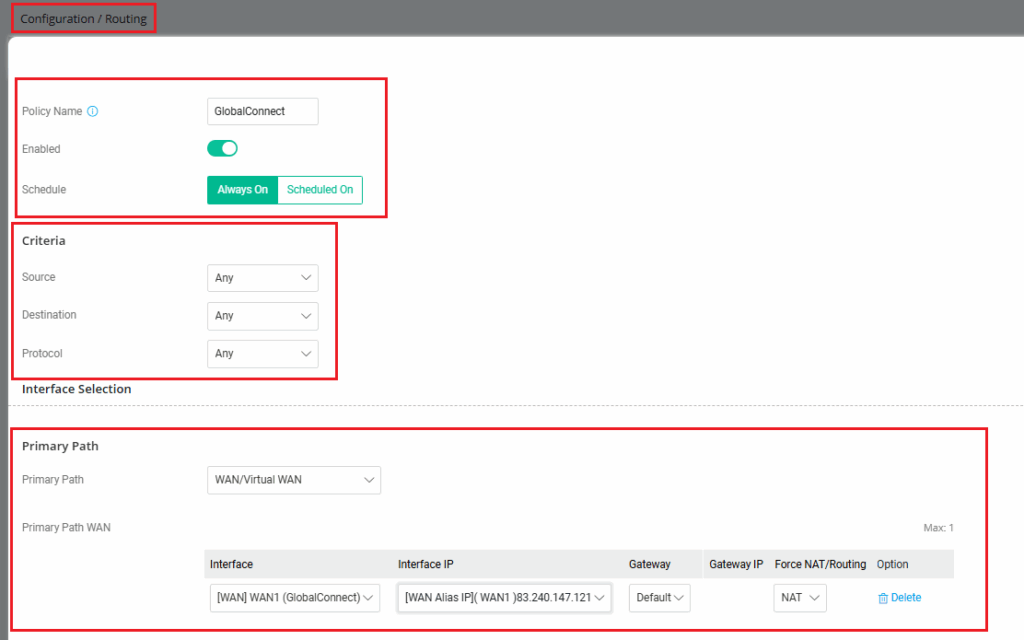This screenshot has height=640, width=1024.
Task: Click the info icon beside Policy Name
Action: tap(93, 112)
